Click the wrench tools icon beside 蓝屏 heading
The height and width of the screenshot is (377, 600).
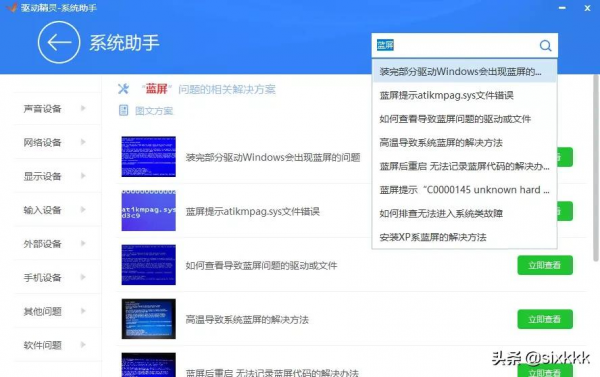pos(123,89)
